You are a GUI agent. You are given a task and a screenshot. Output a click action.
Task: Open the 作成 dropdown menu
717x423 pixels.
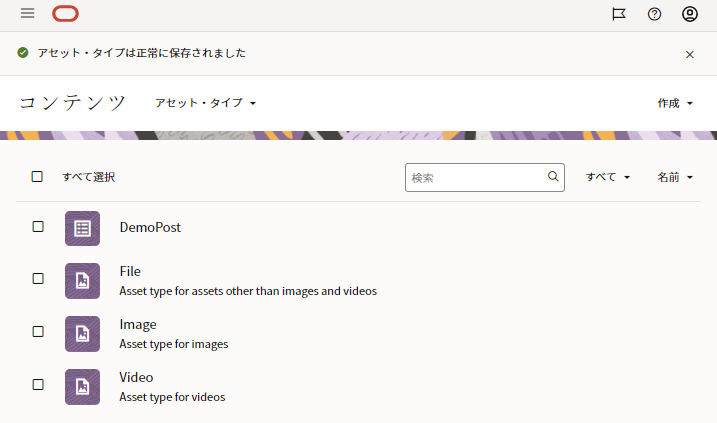coord(675,103)
